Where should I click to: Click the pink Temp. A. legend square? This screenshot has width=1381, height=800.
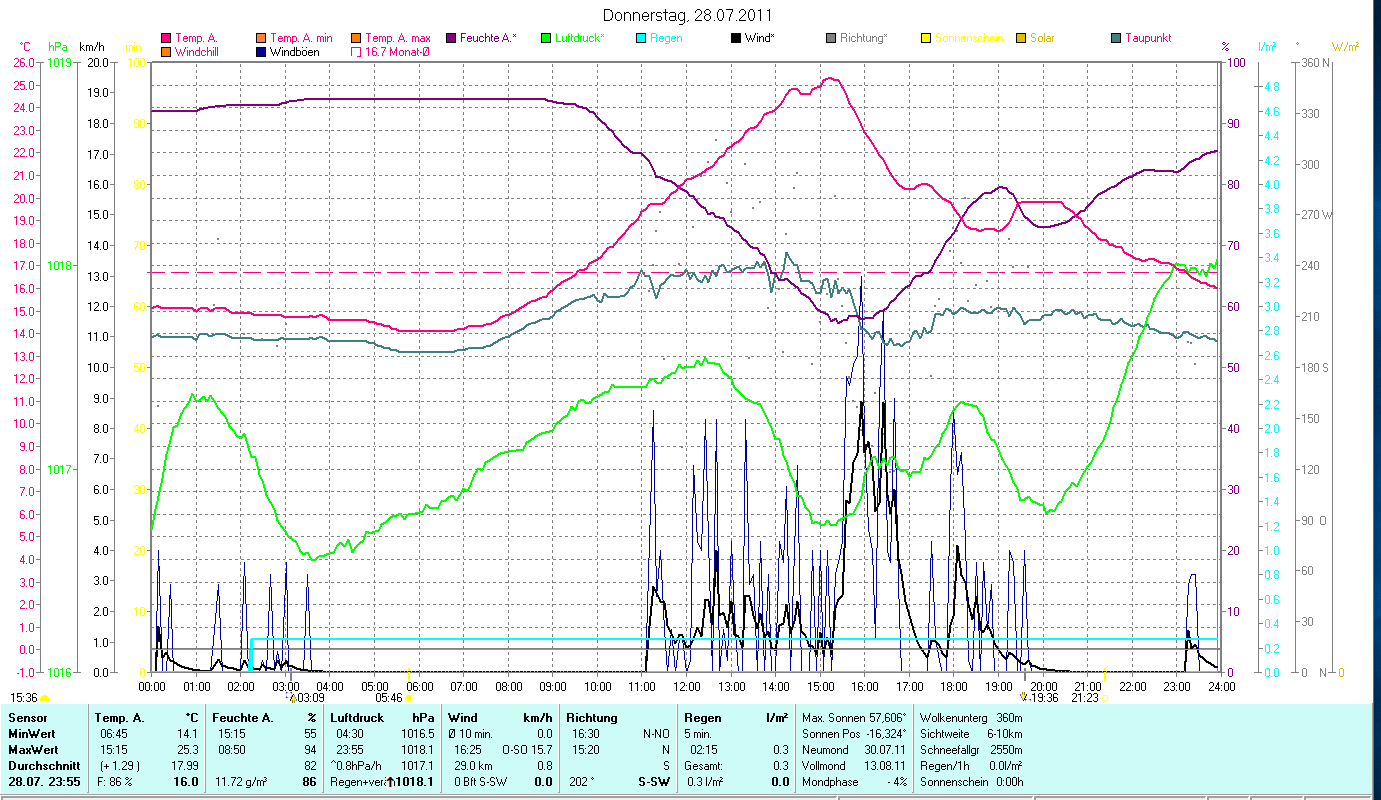pyautogui.click(x=166, y=38)
